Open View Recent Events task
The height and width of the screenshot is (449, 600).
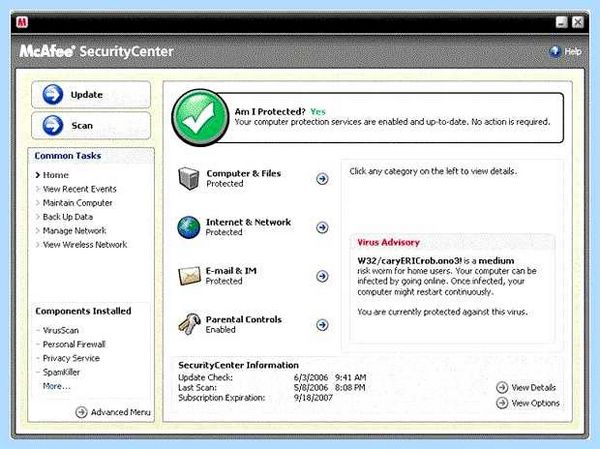(80, 189)
